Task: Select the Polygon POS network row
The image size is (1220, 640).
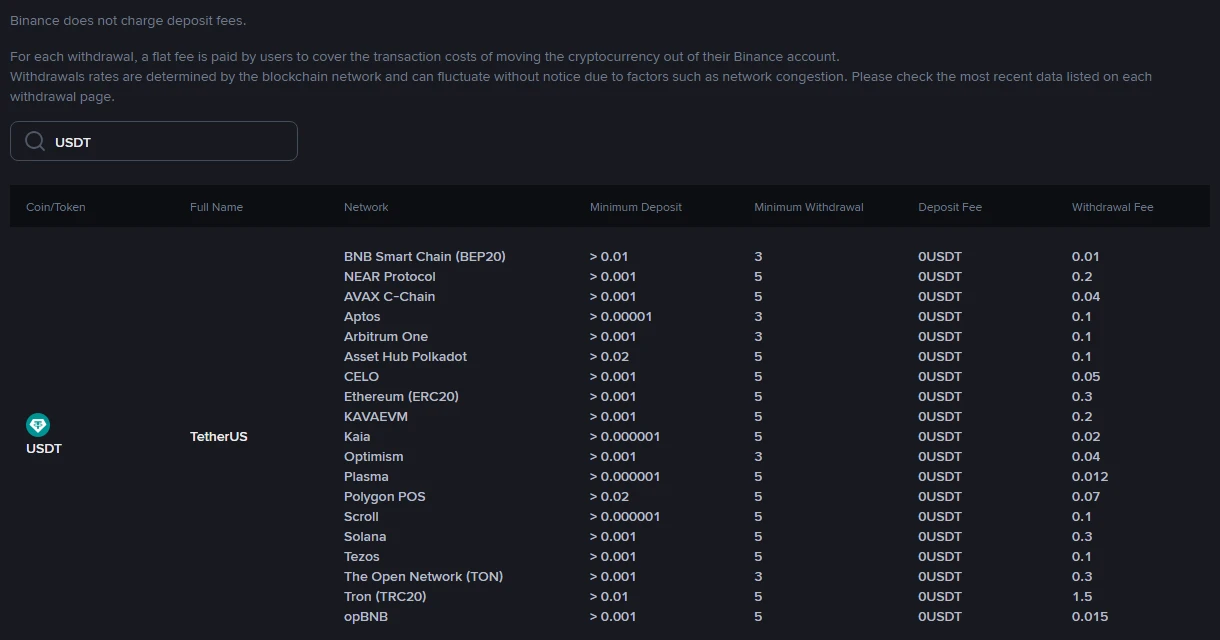Action: [385, 496]
